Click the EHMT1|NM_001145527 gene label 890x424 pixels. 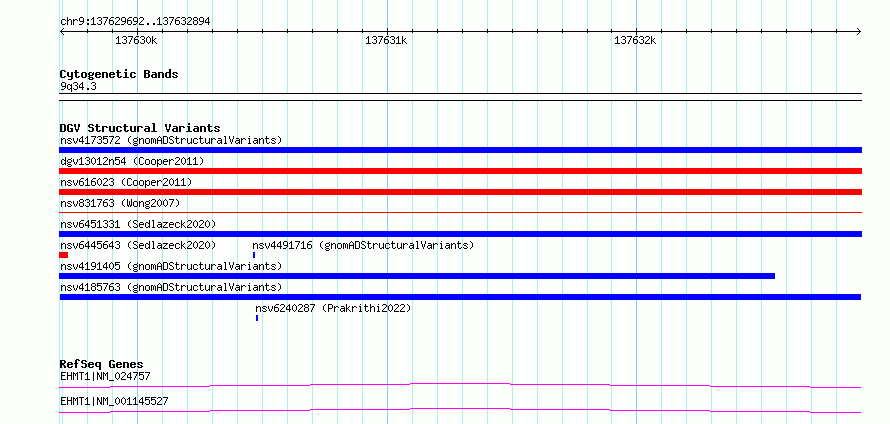pyautogui.click(x=114, y=402)
